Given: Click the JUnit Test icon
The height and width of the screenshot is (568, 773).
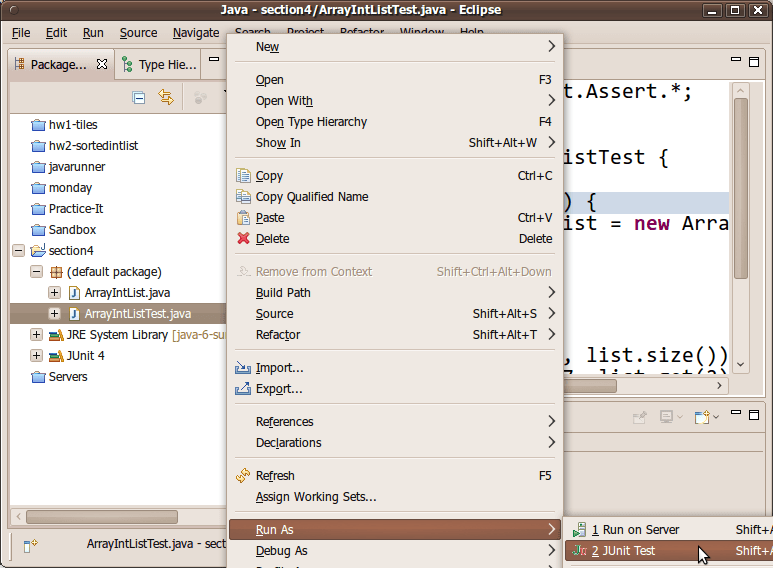Looking at the screenshot, I should (x=579, y=550).
